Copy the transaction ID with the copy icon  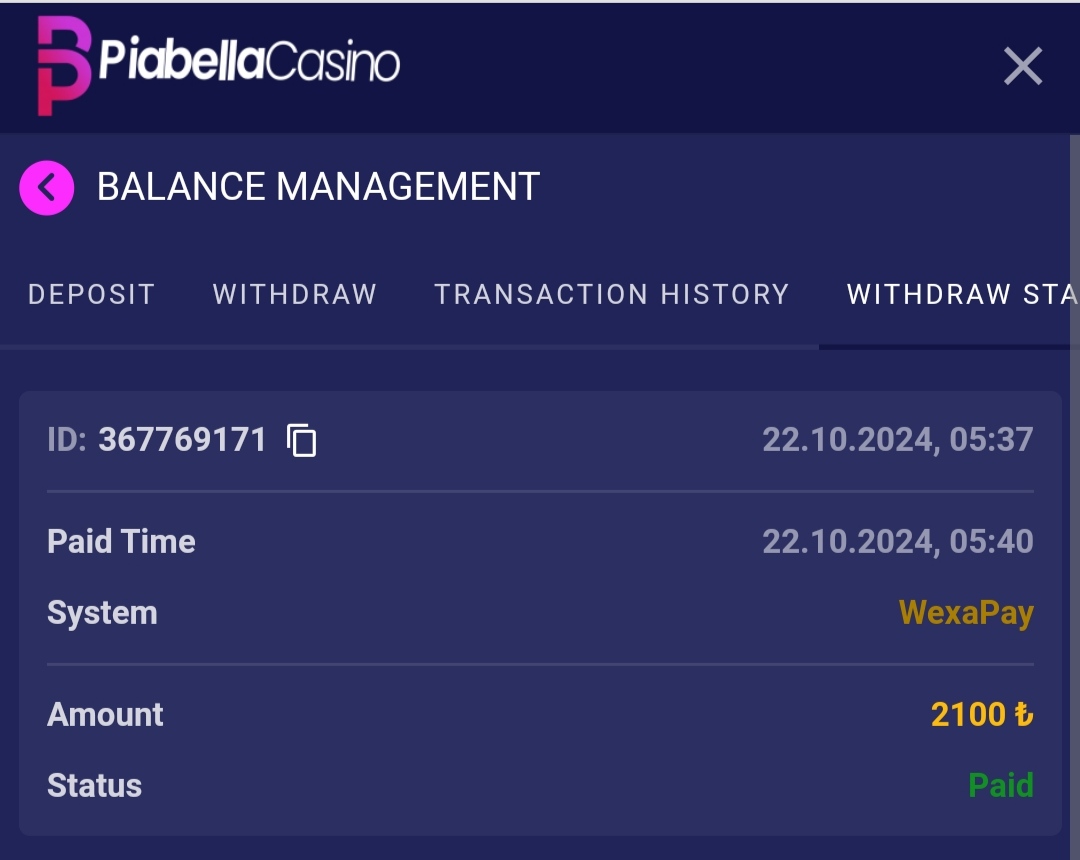[301, 440]
